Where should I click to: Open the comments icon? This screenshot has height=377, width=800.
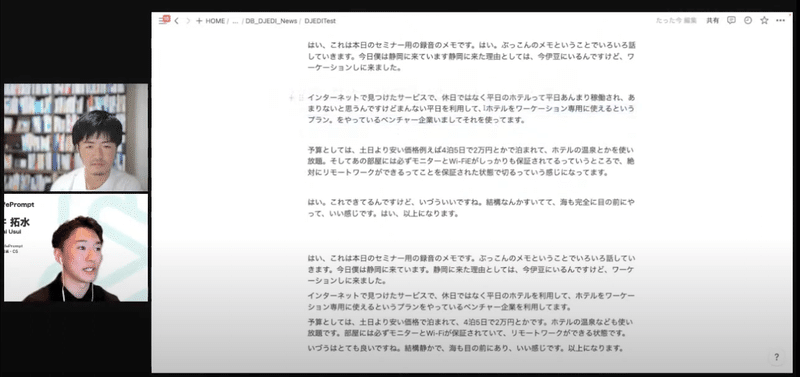731,20
